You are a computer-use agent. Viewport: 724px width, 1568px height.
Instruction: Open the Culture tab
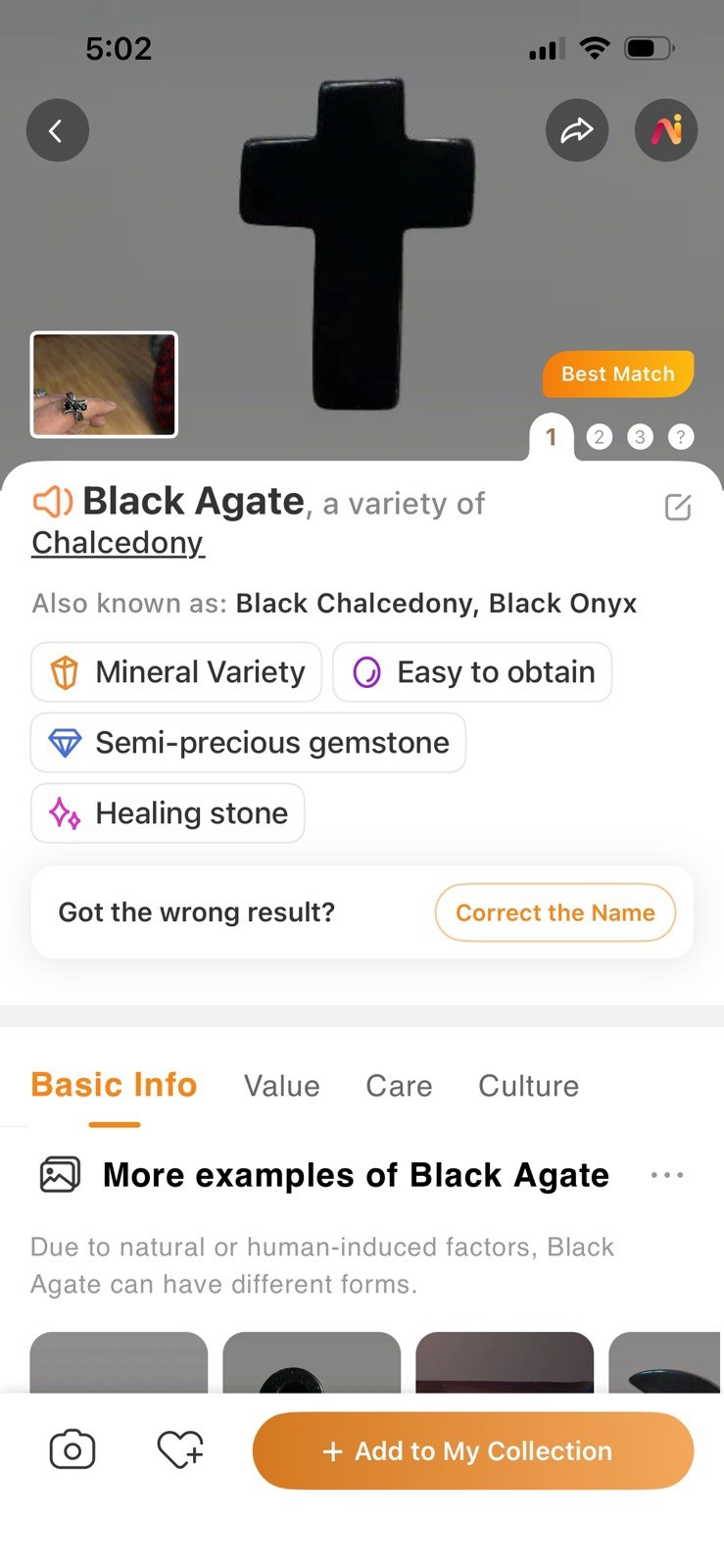pyautogui.click(x=528, y=1086)
